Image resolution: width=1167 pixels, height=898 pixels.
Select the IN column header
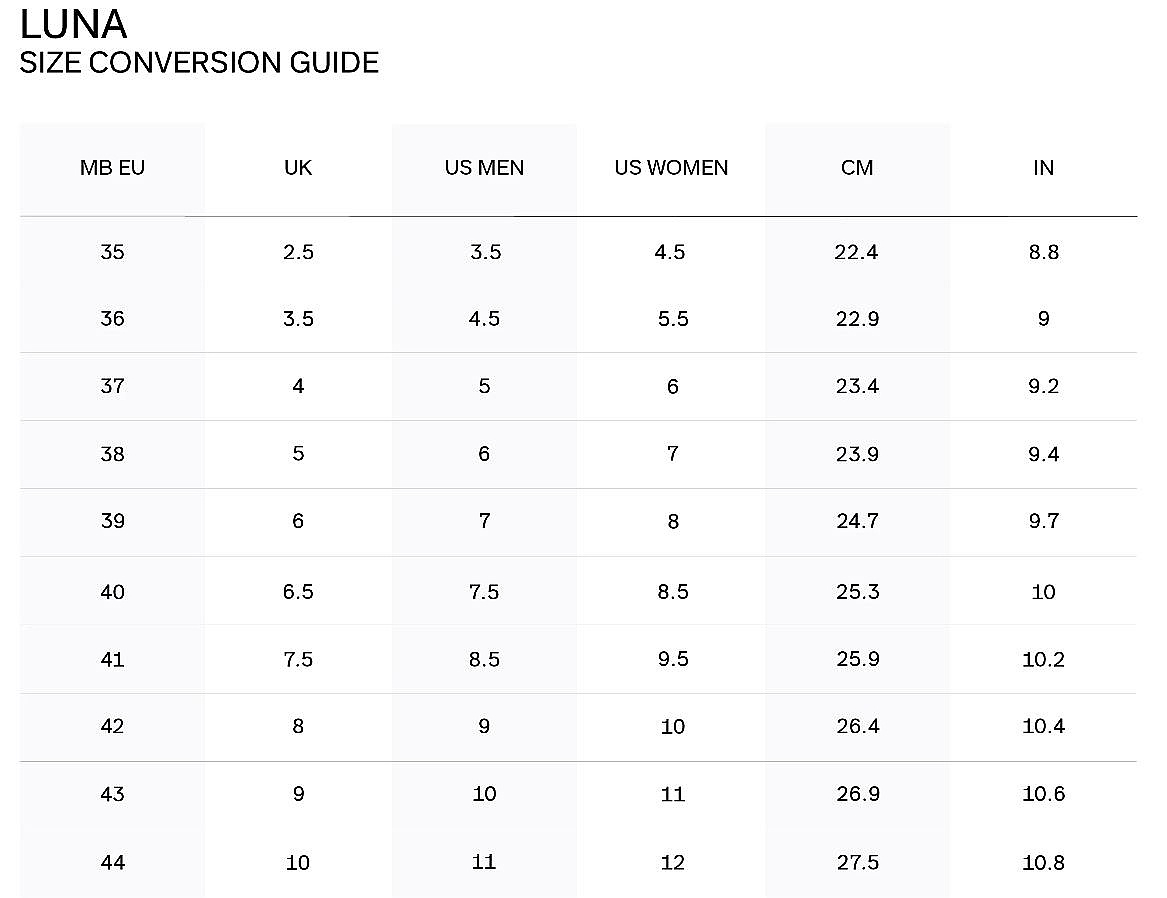point(1043,168)
